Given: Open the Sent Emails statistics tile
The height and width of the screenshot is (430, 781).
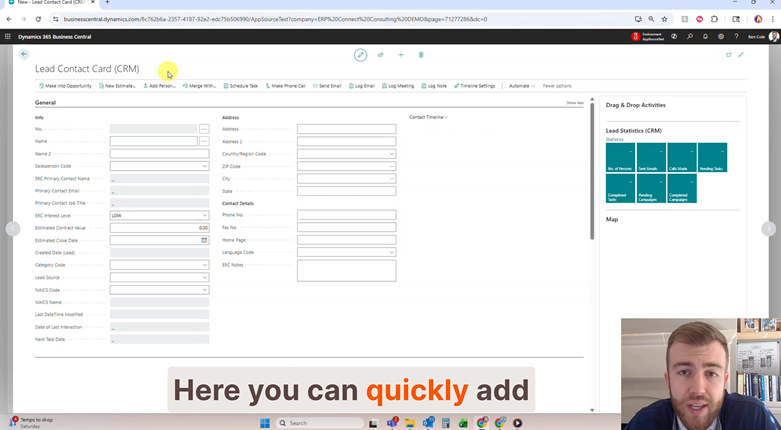Looking at the screenshot, I should (651, 157).
